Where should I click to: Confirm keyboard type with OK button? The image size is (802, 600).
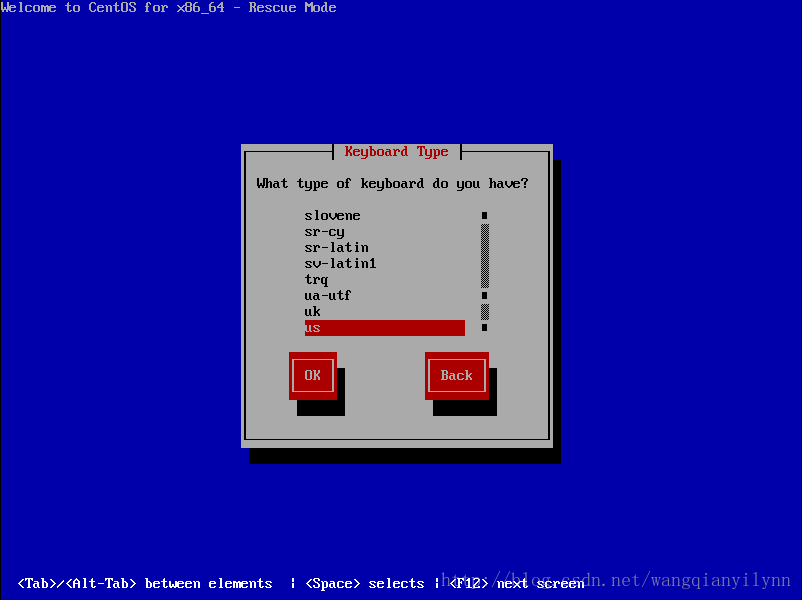(x=313, y=375)
